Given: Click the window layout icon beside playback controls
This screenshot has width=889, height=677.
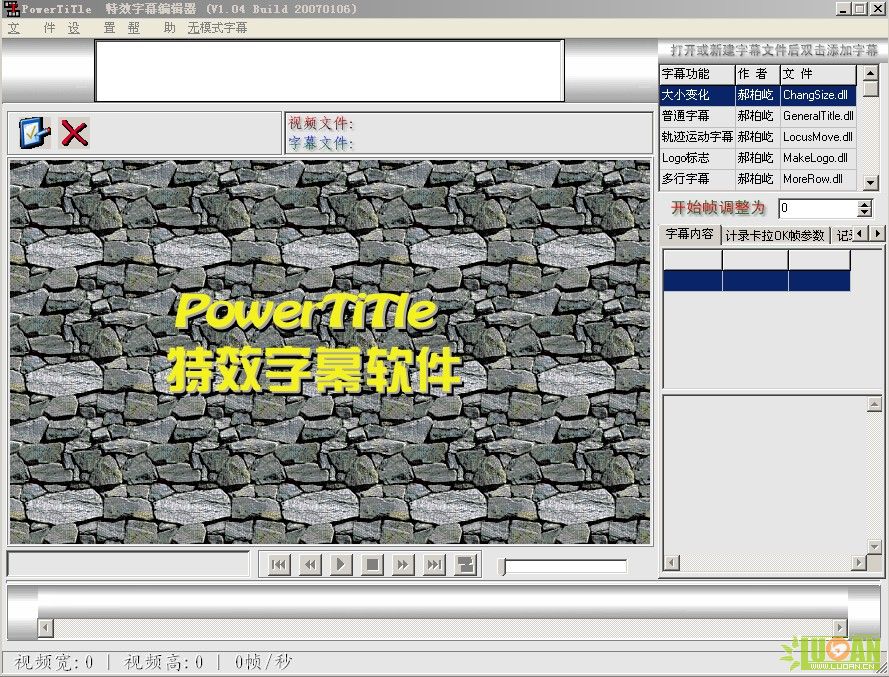Looking at the screenshot, I should [x=465, y=565].
